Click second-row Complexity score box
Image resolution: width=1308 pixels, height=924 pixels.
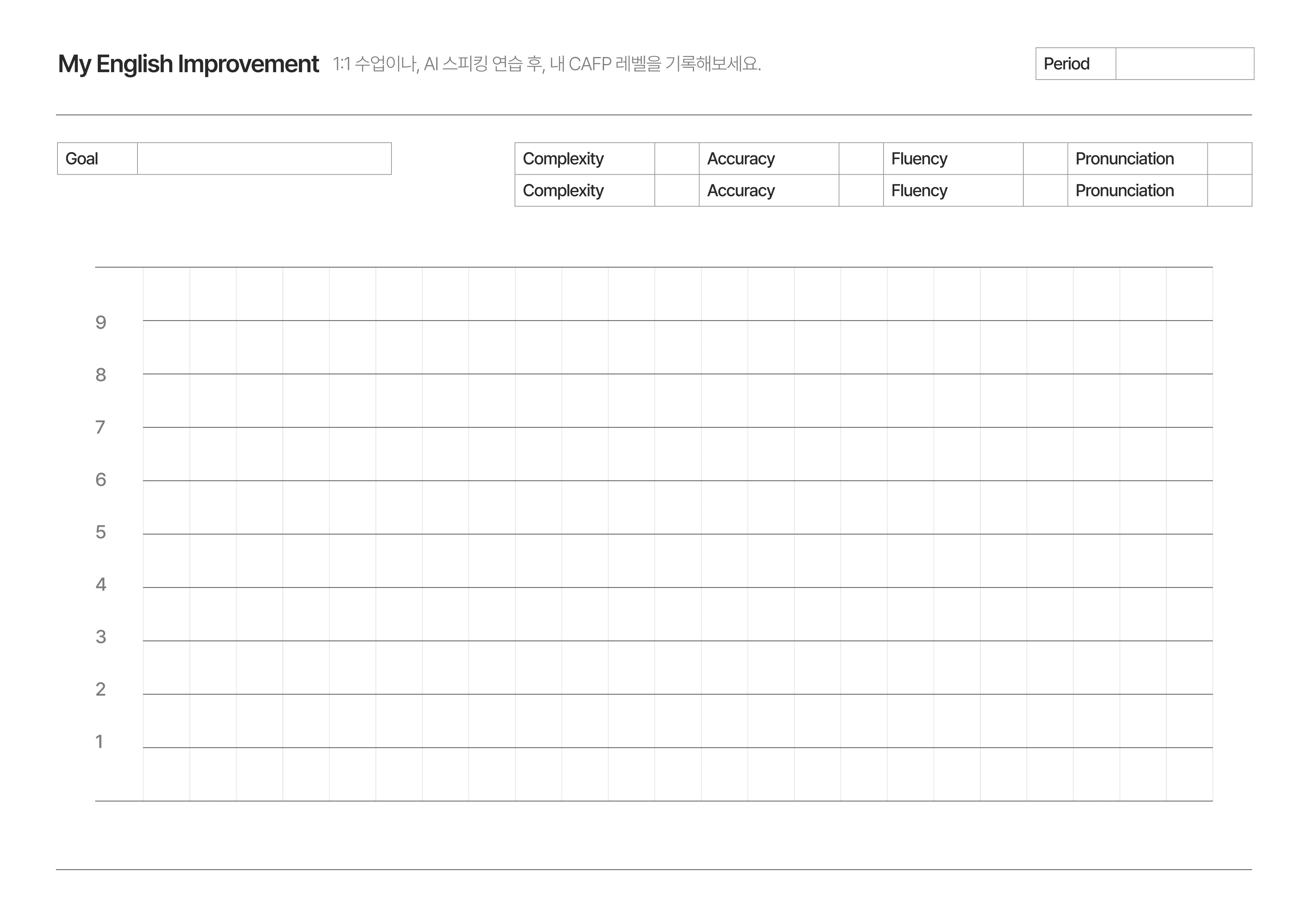pos(676,191)
